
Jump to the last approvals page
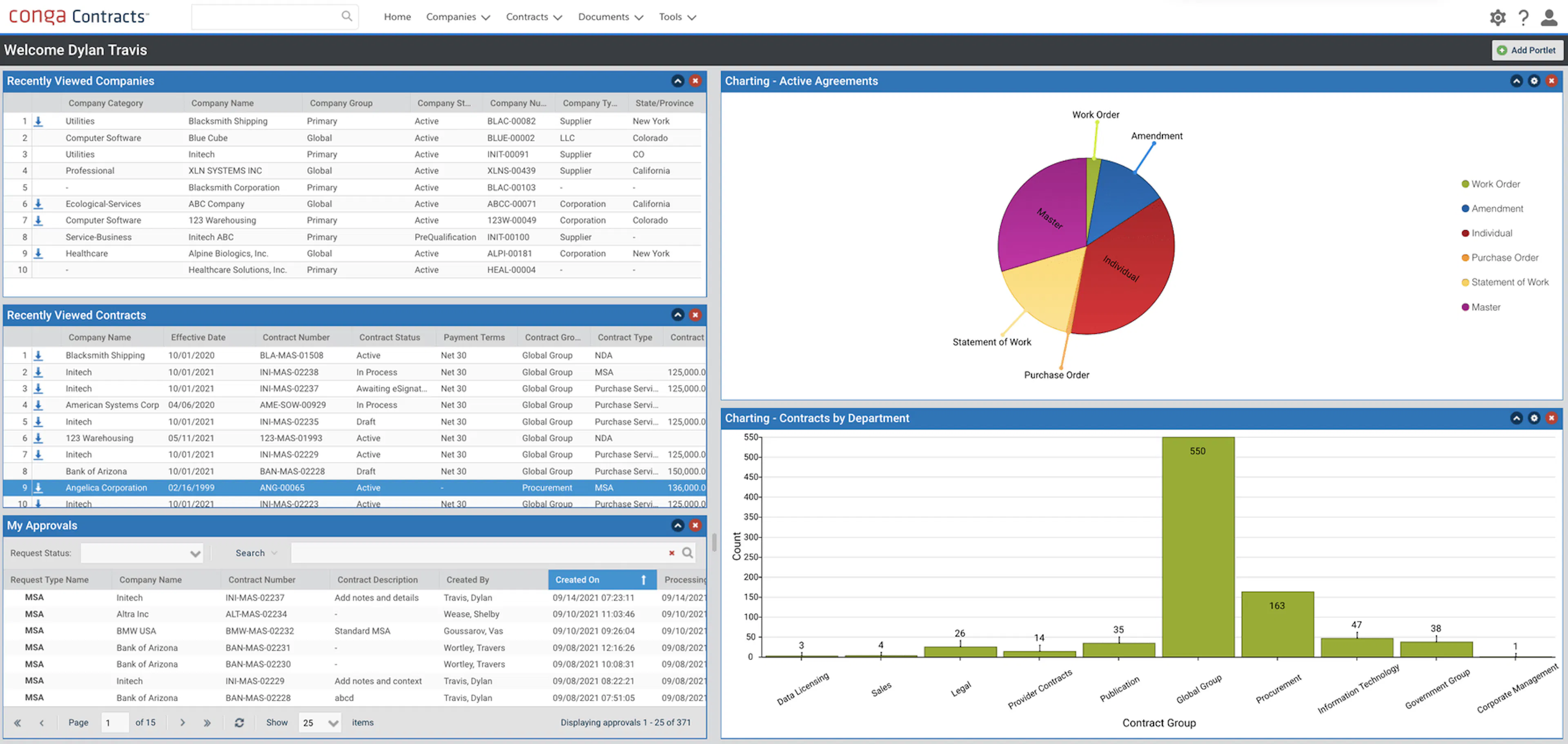(207, 722)
